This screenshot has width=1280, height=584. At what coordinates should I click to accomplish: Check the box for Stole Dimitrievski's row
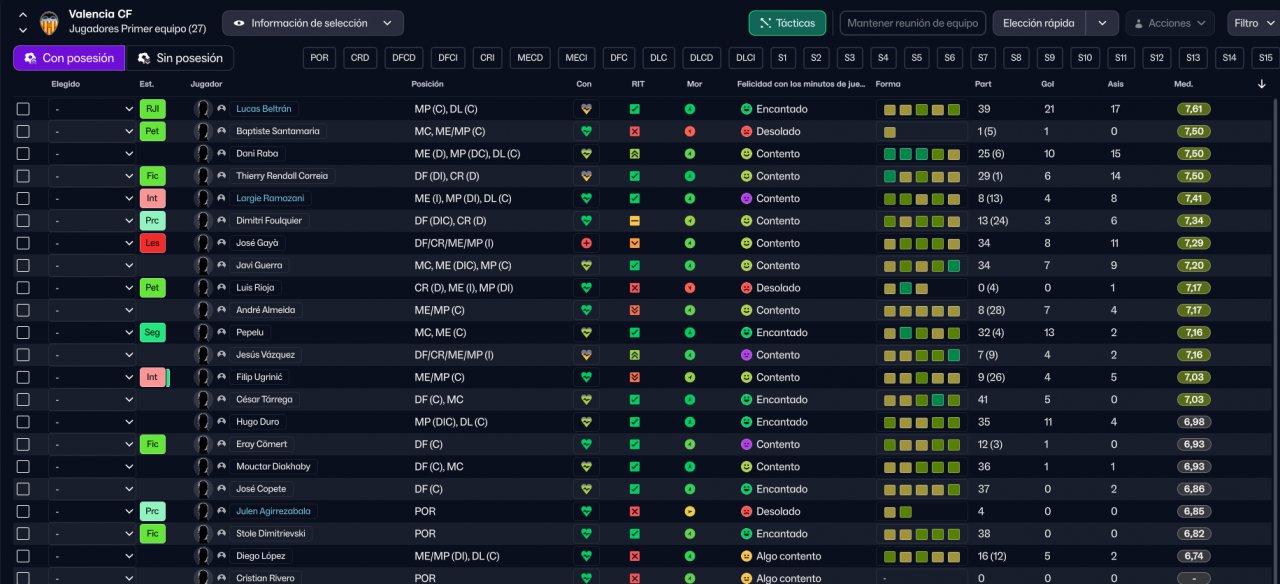tap(23, 533)
